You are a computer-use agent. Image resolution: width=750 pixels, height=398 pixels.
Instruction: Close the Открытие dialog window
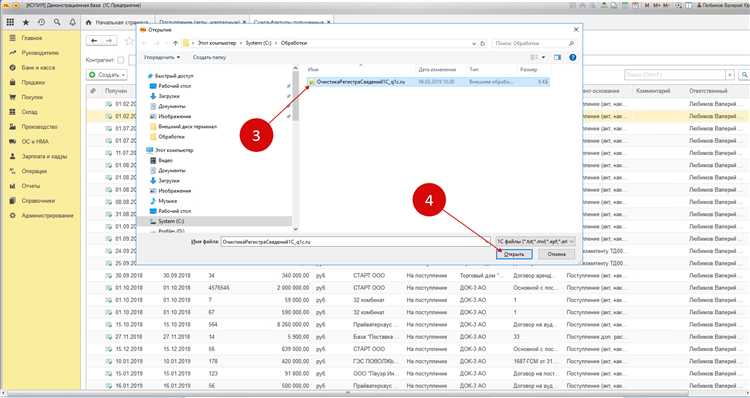(576, 30)
